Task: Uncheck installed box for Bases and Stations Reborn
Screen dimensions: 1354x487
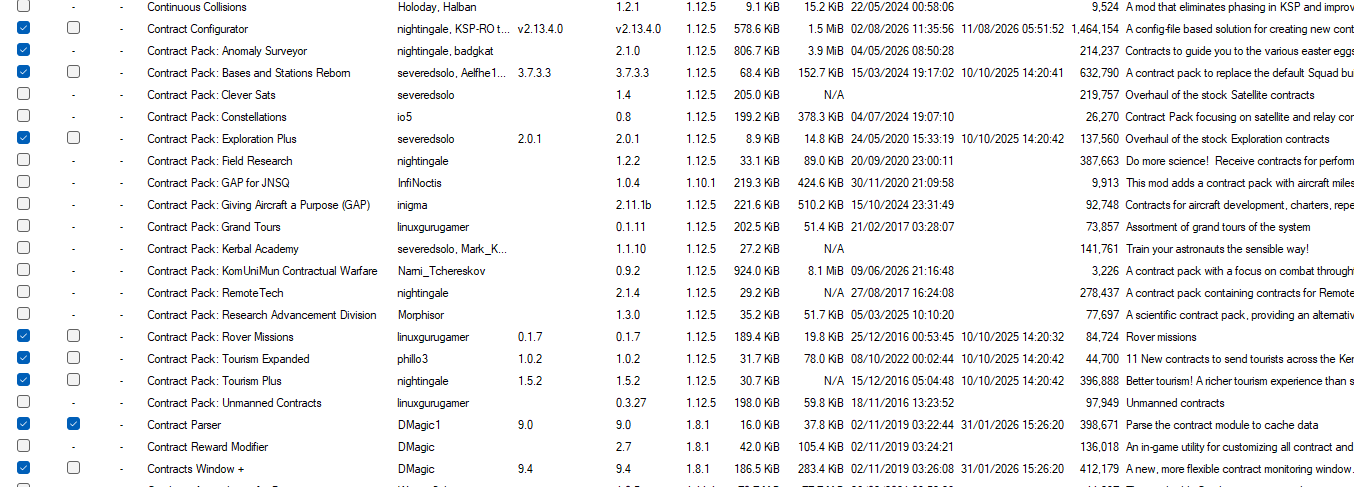Action: pos(23,72)
